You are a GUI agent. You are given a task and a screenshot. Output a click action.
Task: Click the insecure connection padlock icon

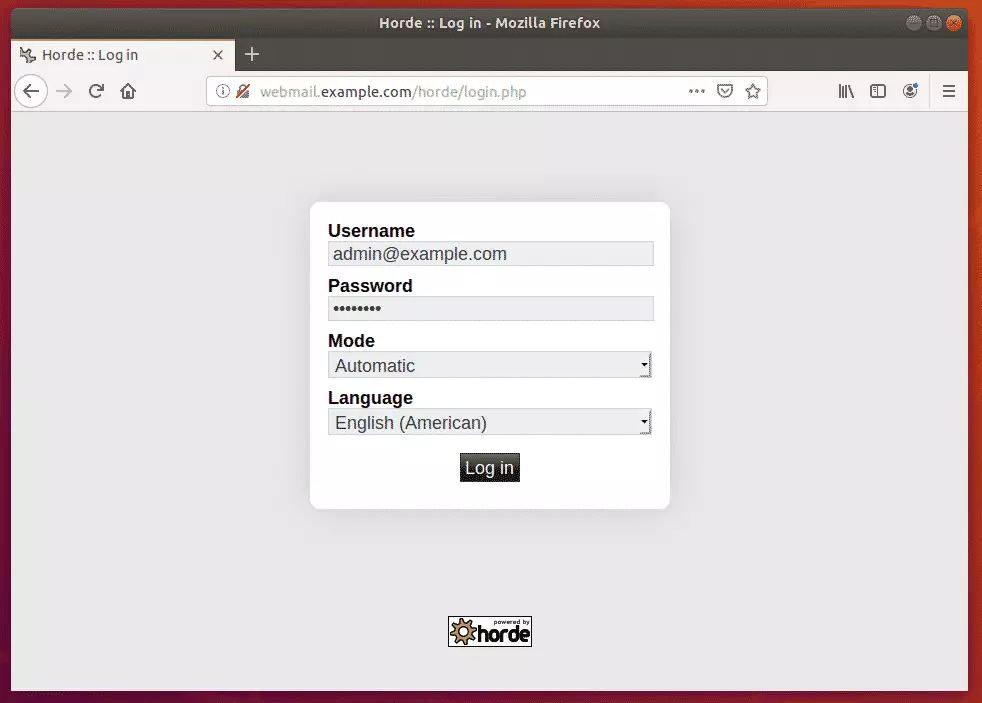point(243,91)
